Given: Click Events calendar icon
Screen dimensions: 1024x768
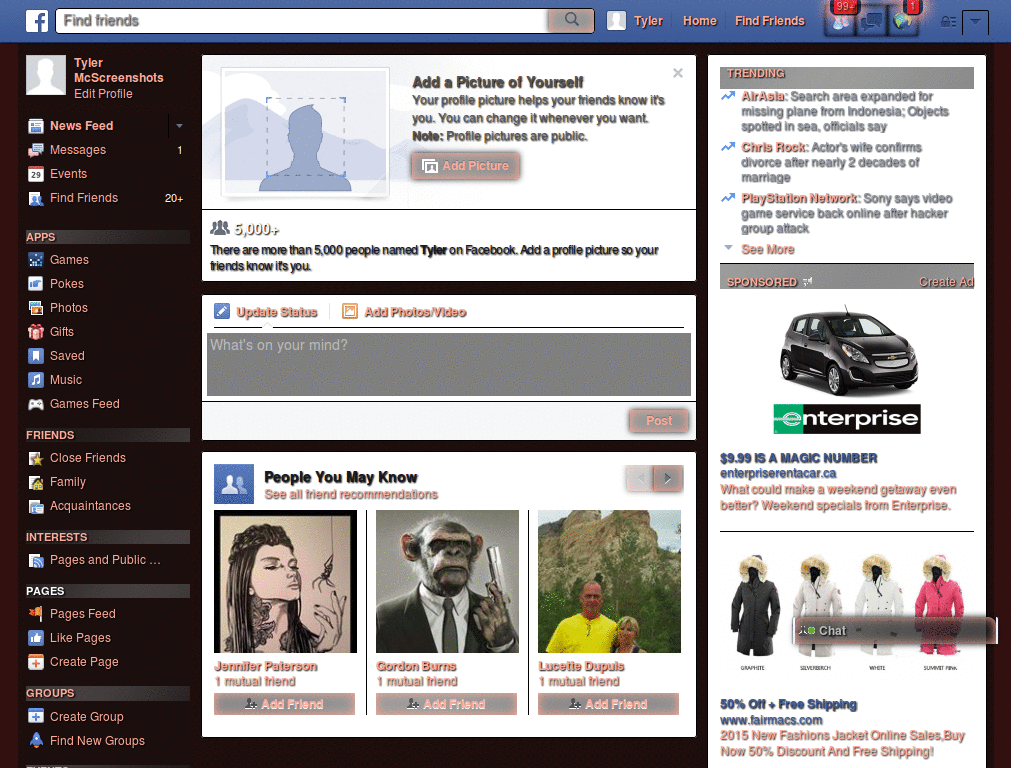Looking at the screenshot, I should [36, 174].
